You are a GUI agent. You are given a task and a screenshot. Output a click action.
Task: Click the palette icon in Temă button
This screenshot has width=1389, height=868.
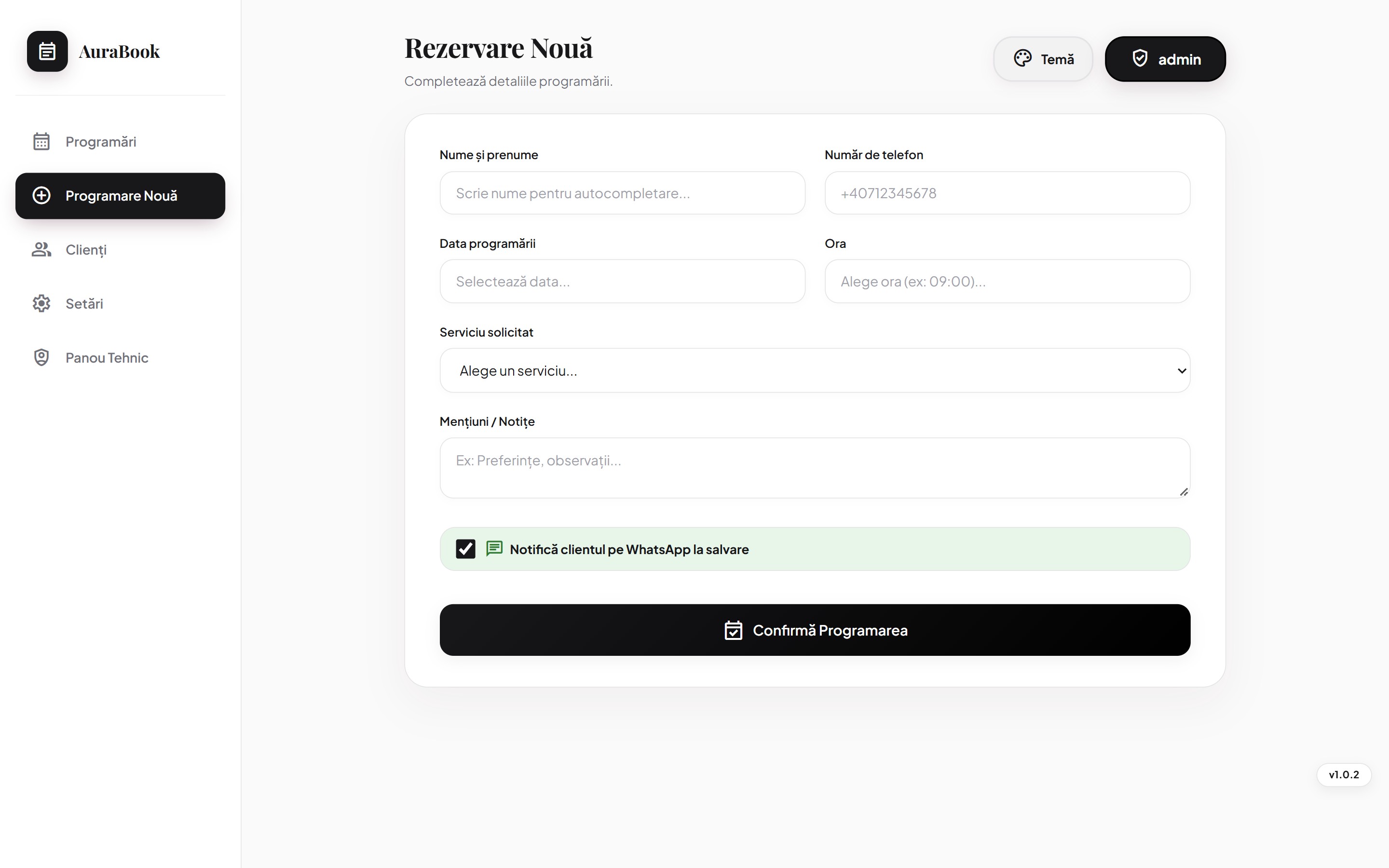[x=1023, y=58]
